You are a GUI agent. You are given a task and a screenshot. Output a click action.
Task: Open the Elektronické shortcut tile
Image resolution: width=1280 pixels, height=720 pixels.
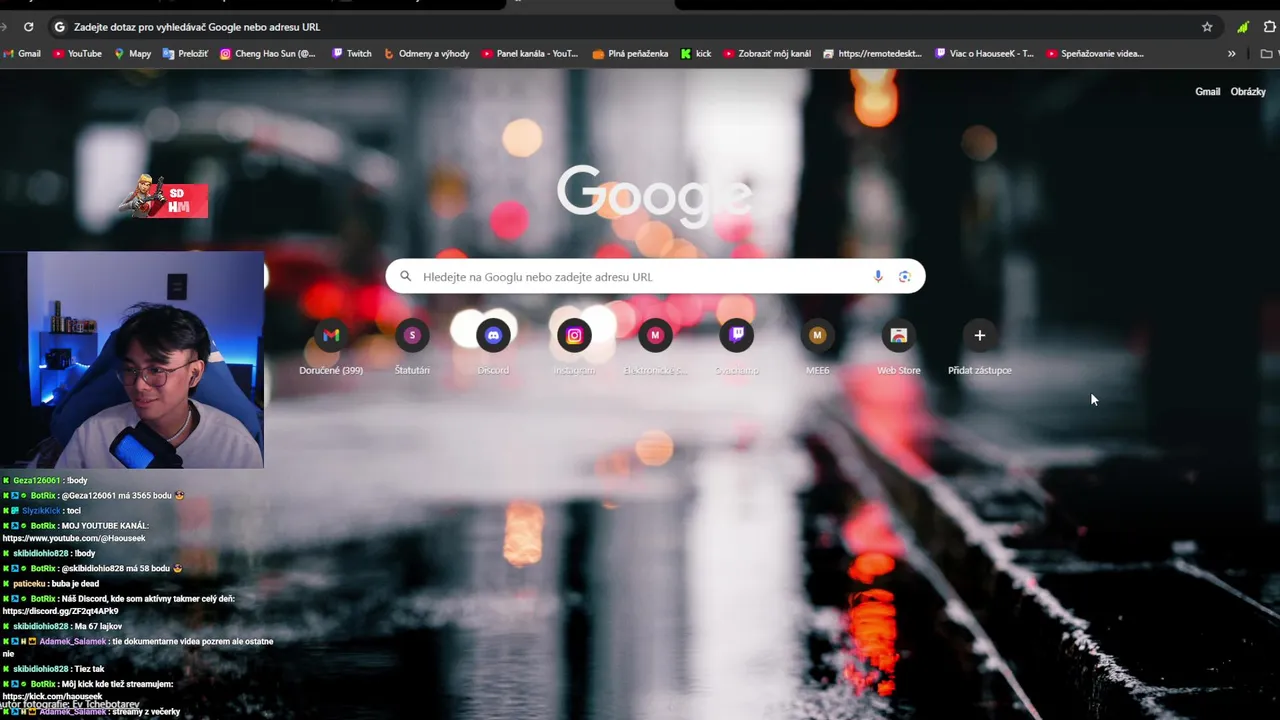(x=655, y=346)
